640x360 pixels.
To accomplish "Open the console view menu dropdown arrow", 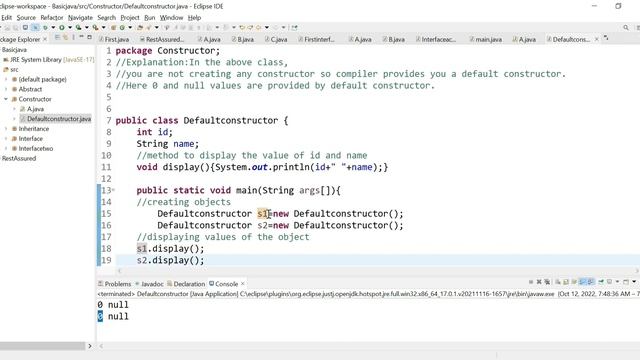I will coord(634,282).
